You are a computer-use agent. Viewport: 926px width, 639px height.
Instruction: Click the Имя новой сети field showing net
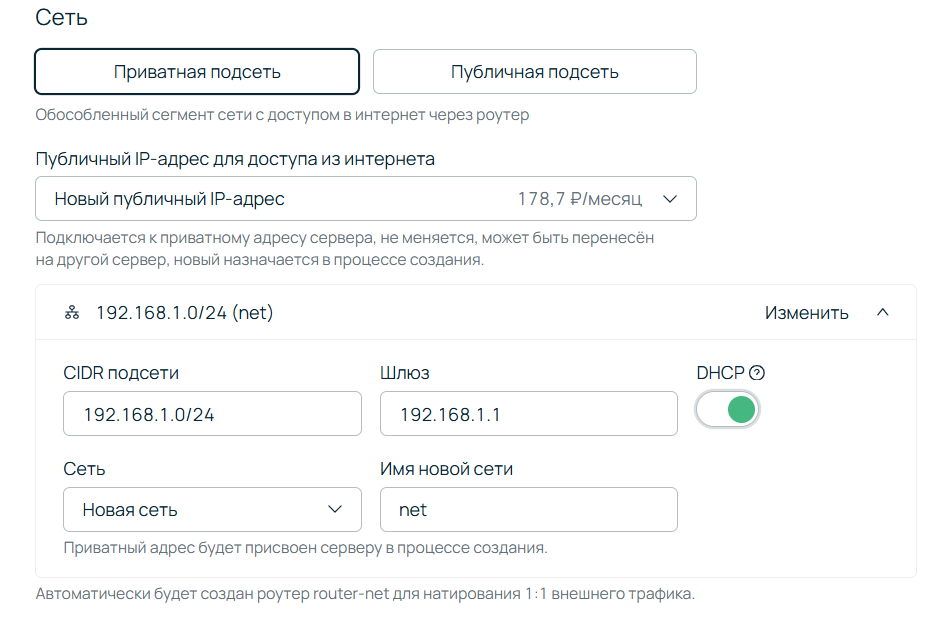coord(528,509)
